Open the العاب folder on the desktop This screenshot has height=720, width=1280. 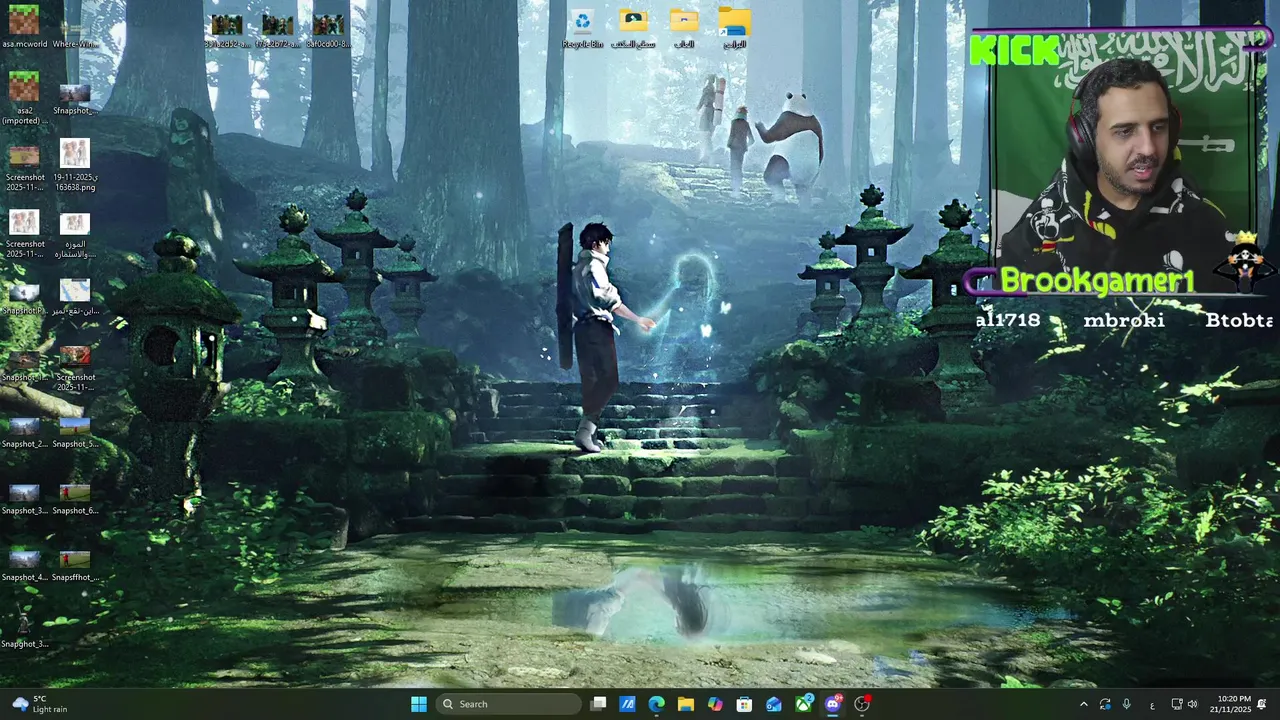coord(684,29)
